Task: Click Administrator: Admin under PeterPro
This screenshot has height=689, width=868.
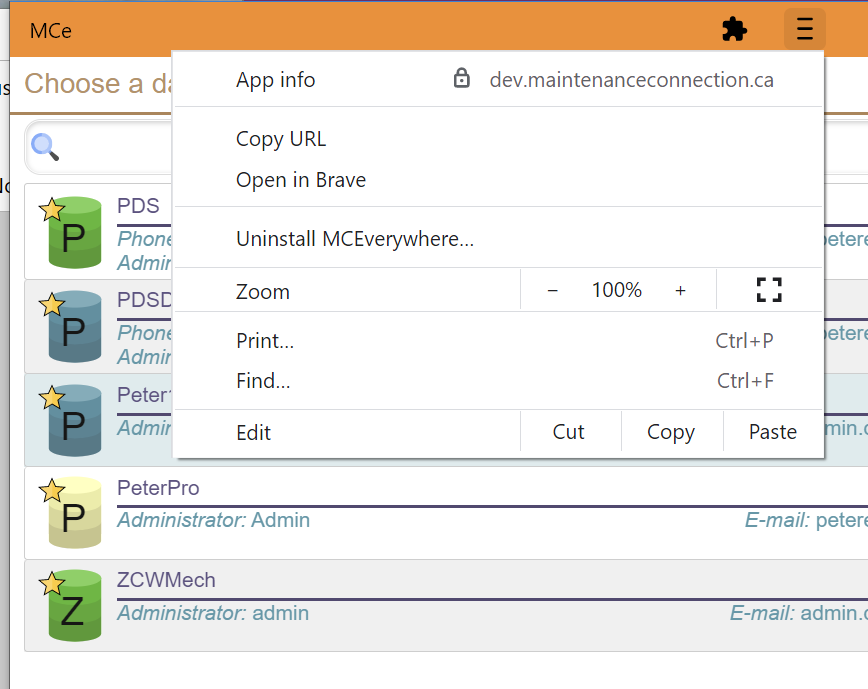Action: (213, 520)
